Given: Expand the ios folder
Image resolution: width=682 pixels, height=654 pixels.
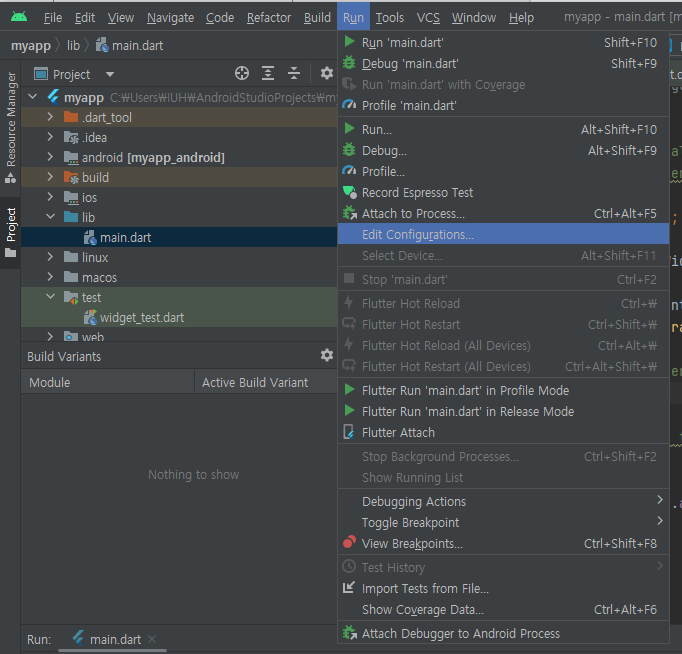Looking at the screenshot, I should pyautogui.click(x=50, y=197).
